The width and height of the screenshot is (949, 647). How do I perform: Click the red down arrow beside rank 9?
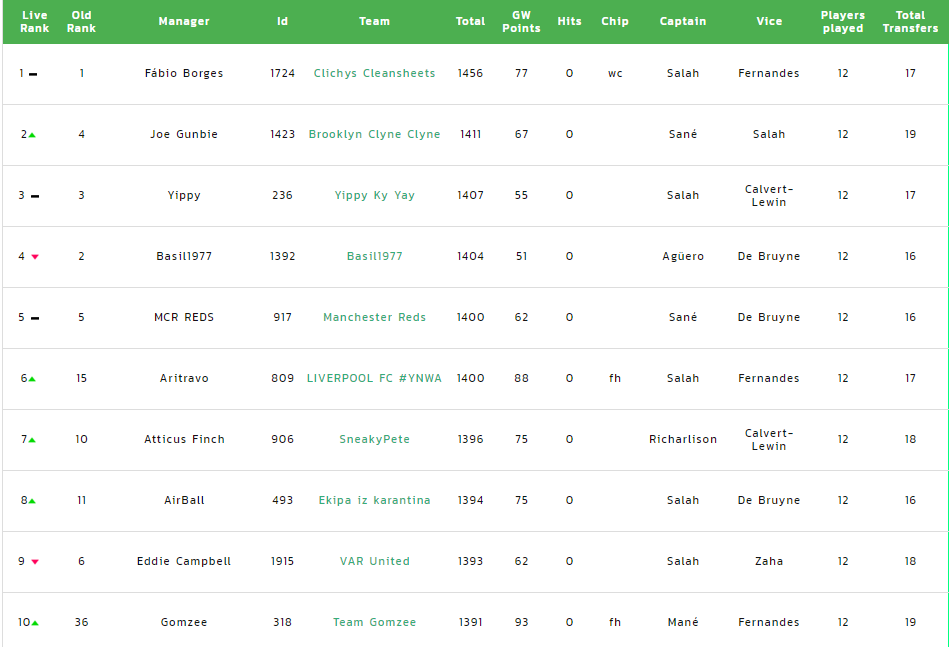[x=35, y=562]
